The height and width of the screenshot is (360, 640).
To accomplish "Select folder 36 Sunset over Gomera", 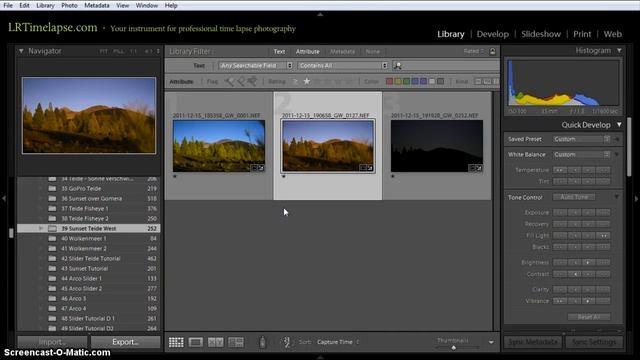I will [89, 198].
